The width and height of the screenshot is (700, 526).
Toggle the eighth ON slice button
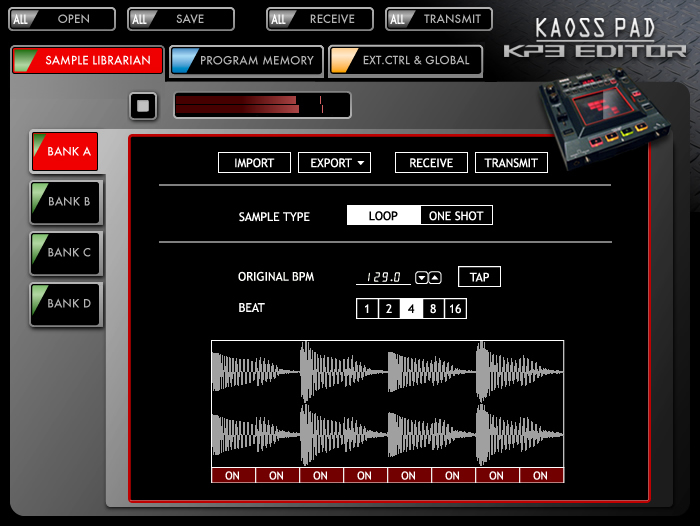(x=541, y=476)
